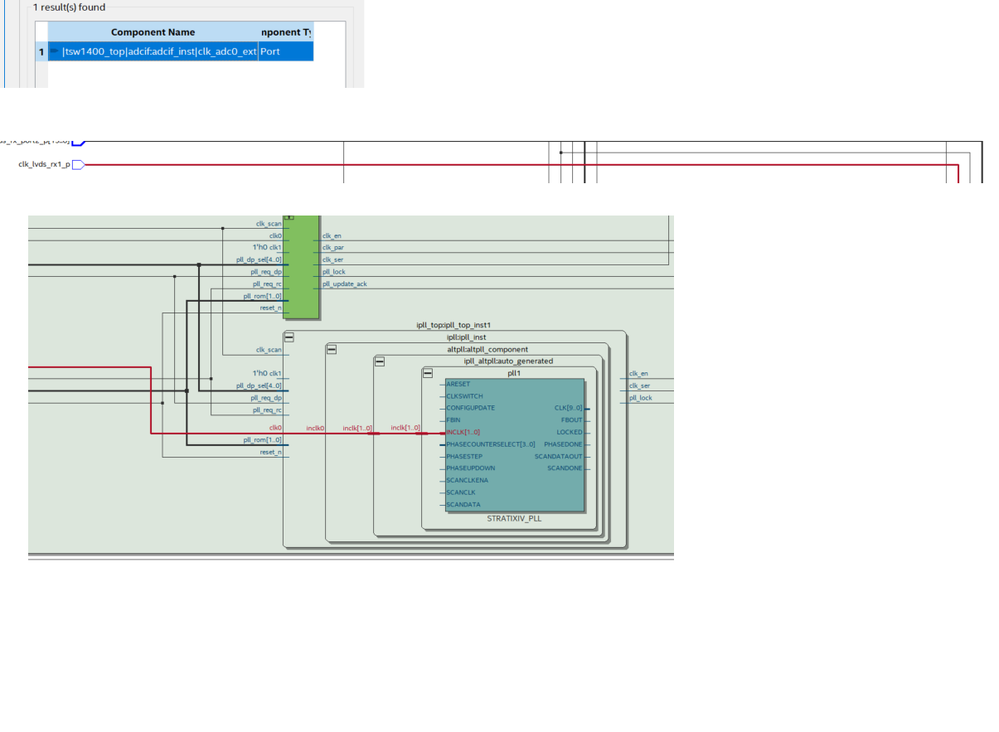Screen dimensions: 999x732
Task: Click the INCLK[1..0] port on the PLL
Action: click(x=463, y=433)
